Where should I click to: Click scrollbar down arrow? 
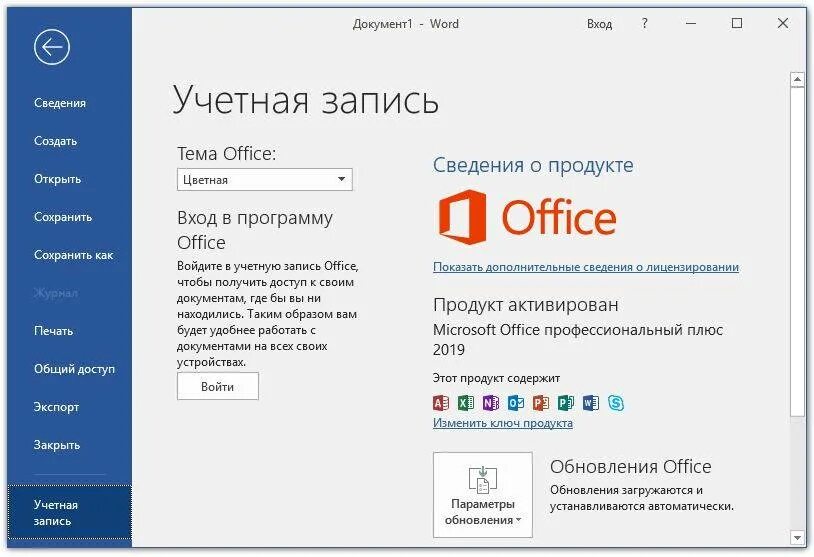(x=797, y=537)
